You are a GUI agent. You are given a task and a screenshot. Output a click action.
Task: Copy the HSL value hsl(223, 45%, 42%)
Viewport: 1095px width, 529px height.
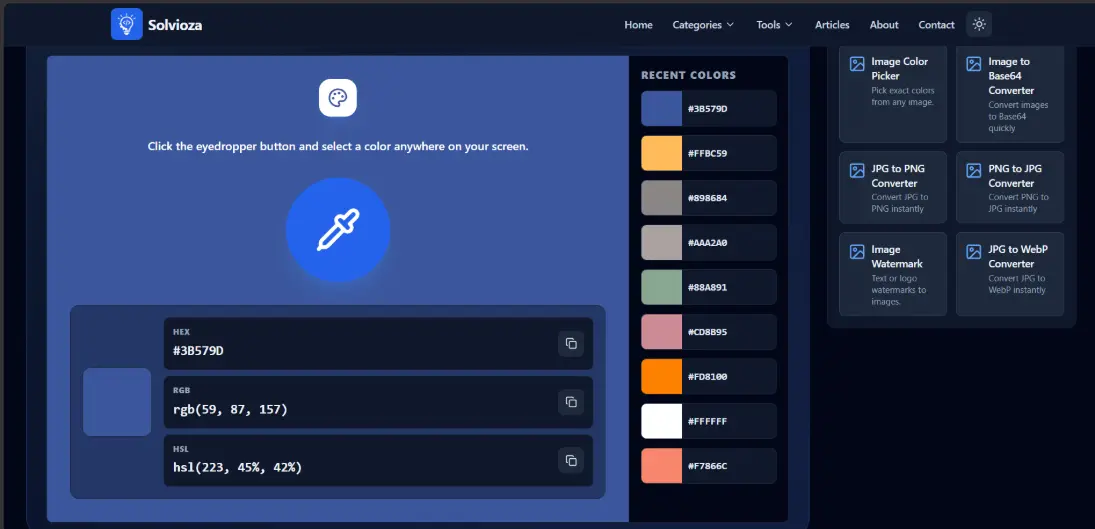click(571, 461)
